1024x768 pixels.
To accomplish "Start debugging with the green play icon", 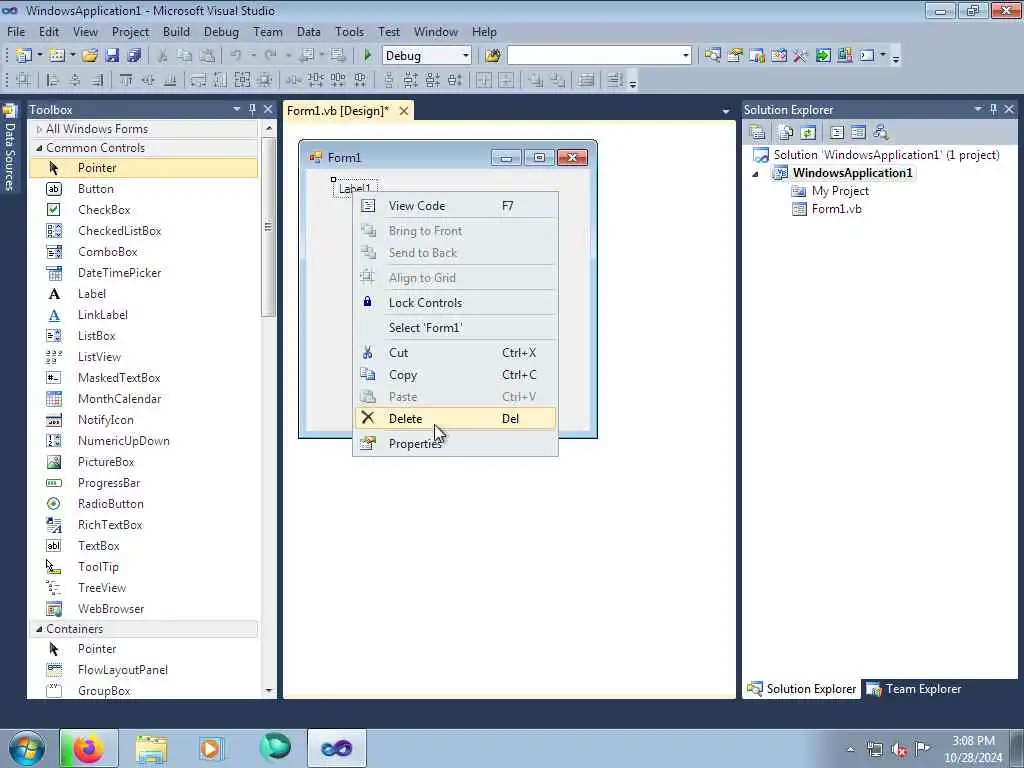I will [x=367, y=56].
